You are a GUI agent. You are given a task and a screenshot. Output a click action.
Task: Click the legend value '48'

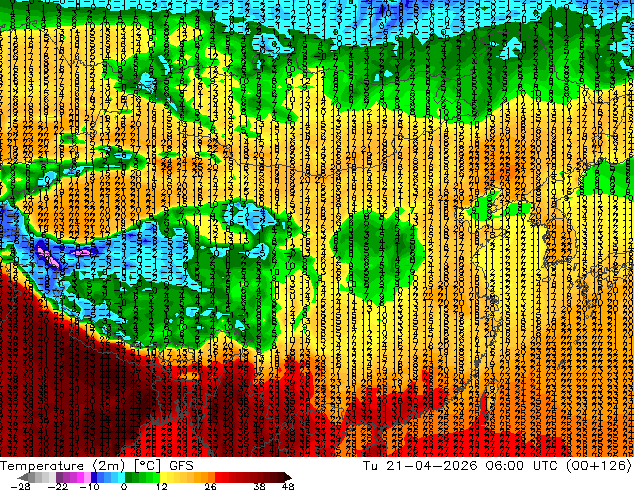click(287, 486)
